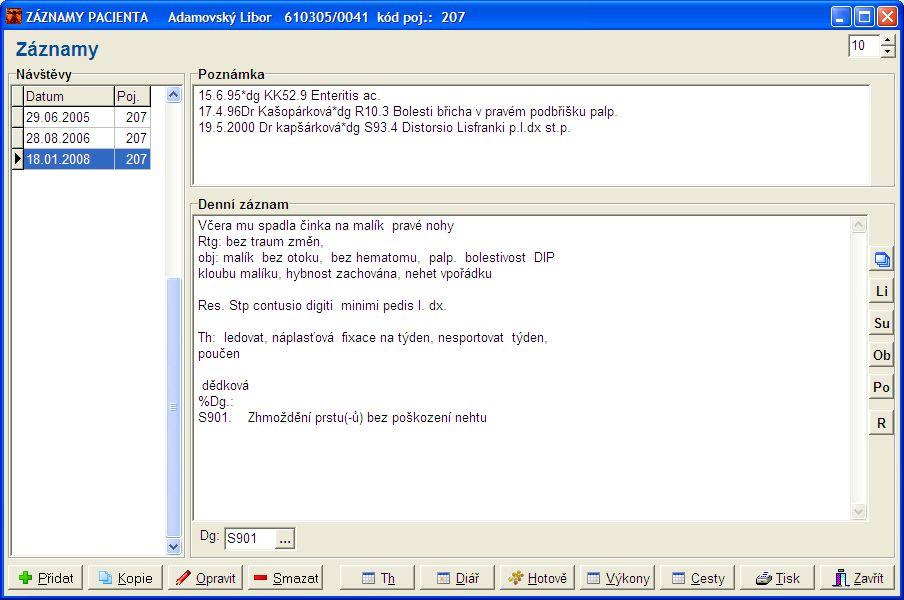Click the application icon in title bar
Screen dimensions: 904x600
[x=14, y=17]
